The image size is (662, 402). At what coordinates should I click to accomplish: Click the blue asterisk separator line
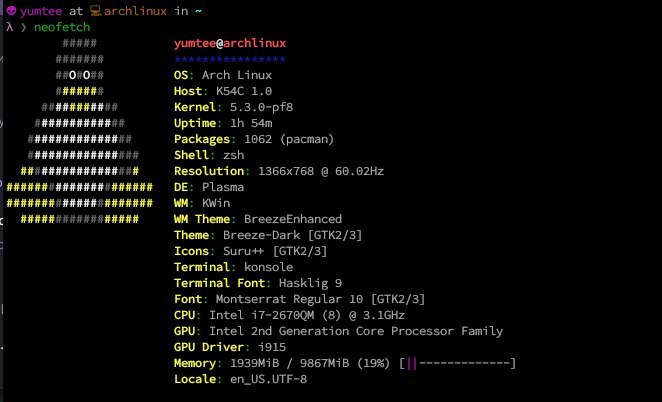click(x=230, y=60)
